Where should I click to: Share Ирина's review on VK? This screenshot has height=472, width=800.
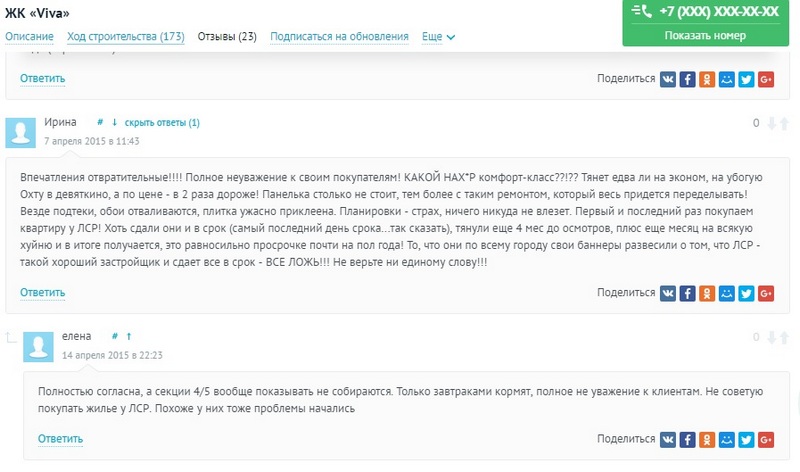668,293
